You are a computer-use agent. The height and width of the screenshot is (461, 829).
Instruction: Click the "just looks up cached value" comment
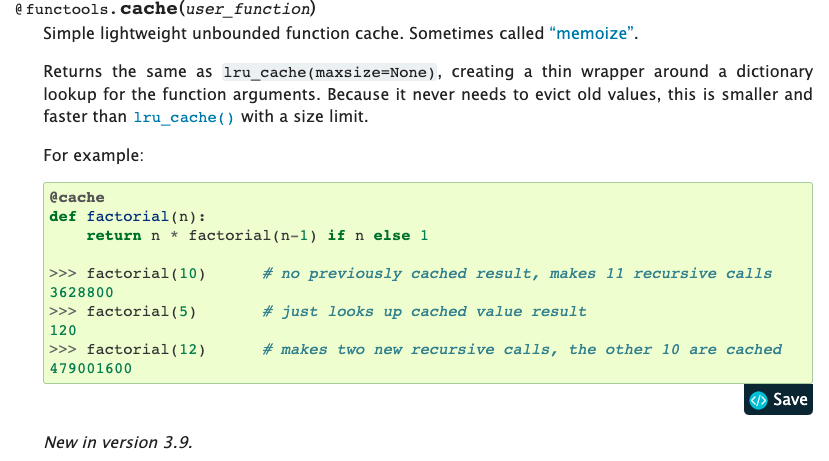pyautogui.click(x=424, y=312)
